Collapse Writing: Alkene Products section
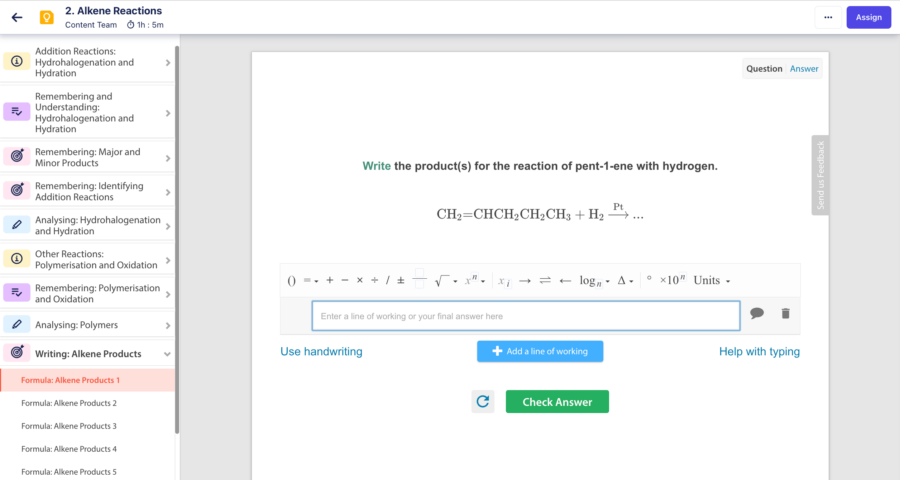Viewport: 900px width, 480px height. click(x=167, y=354)
